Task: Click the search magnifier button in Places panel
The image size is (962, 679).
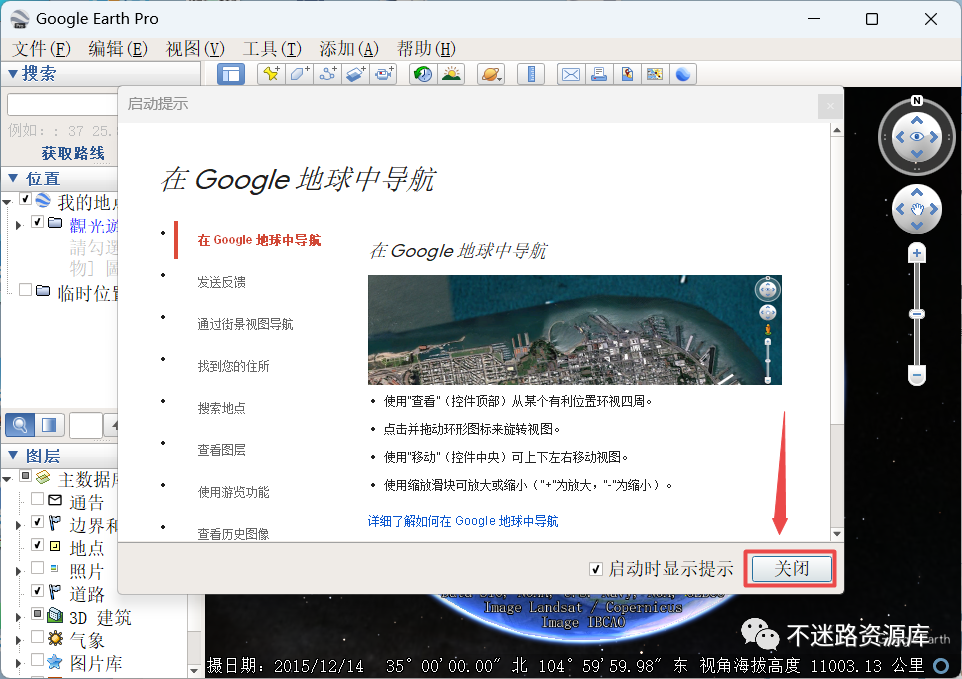Action: 20,424
